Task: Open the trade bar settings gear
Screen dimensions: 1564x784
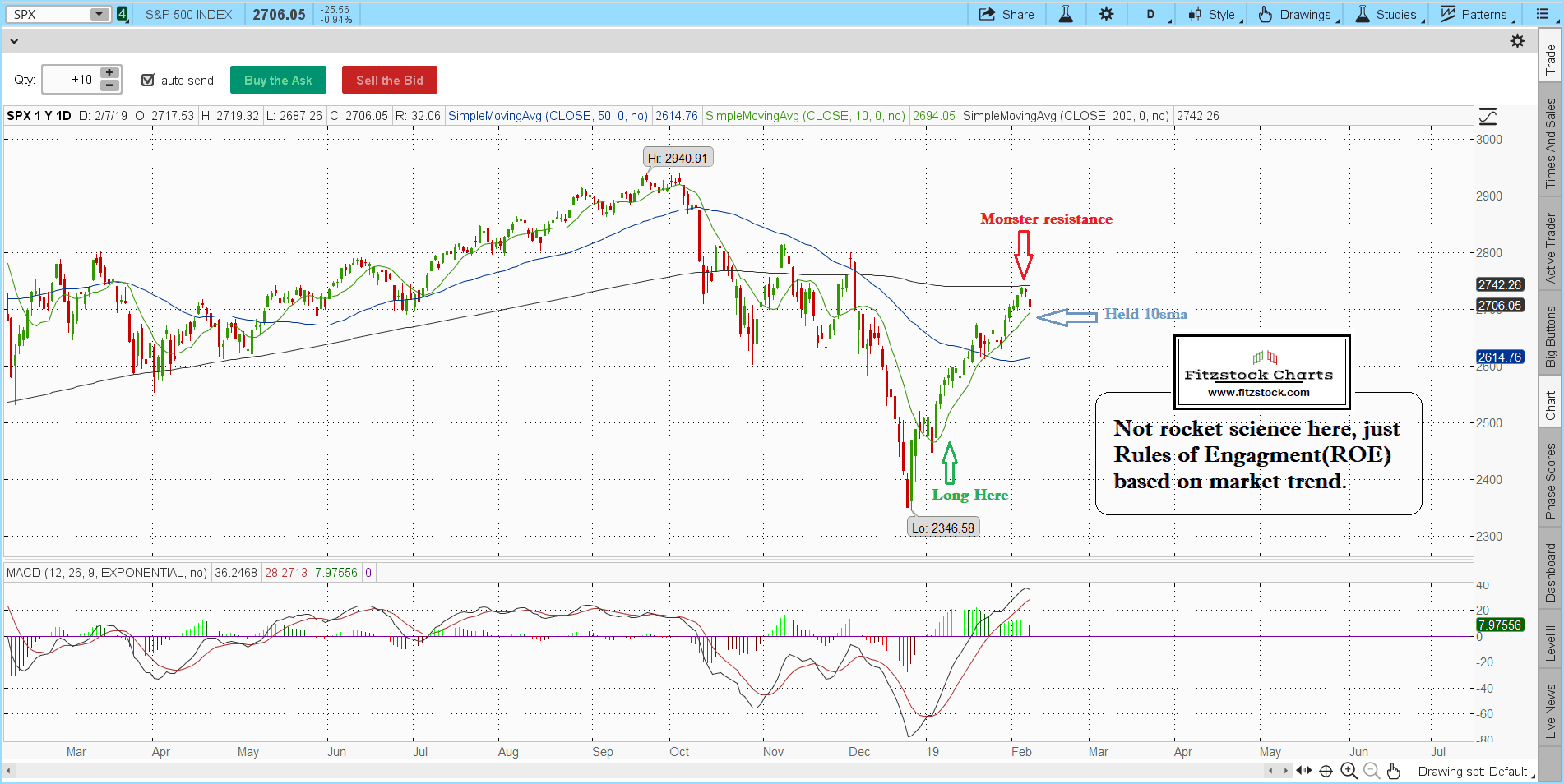Action: (x=1518, y=41)
